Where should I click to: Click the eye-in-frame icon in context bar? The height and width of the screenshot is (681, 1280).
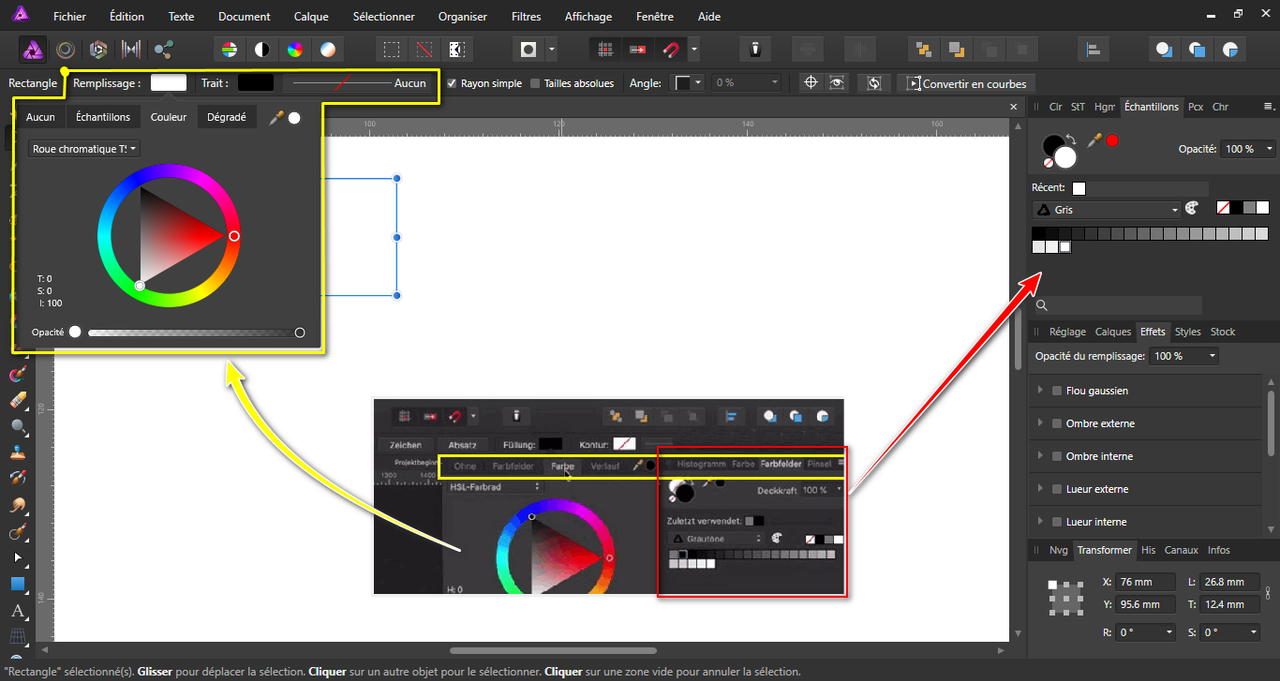coord(837,83)
